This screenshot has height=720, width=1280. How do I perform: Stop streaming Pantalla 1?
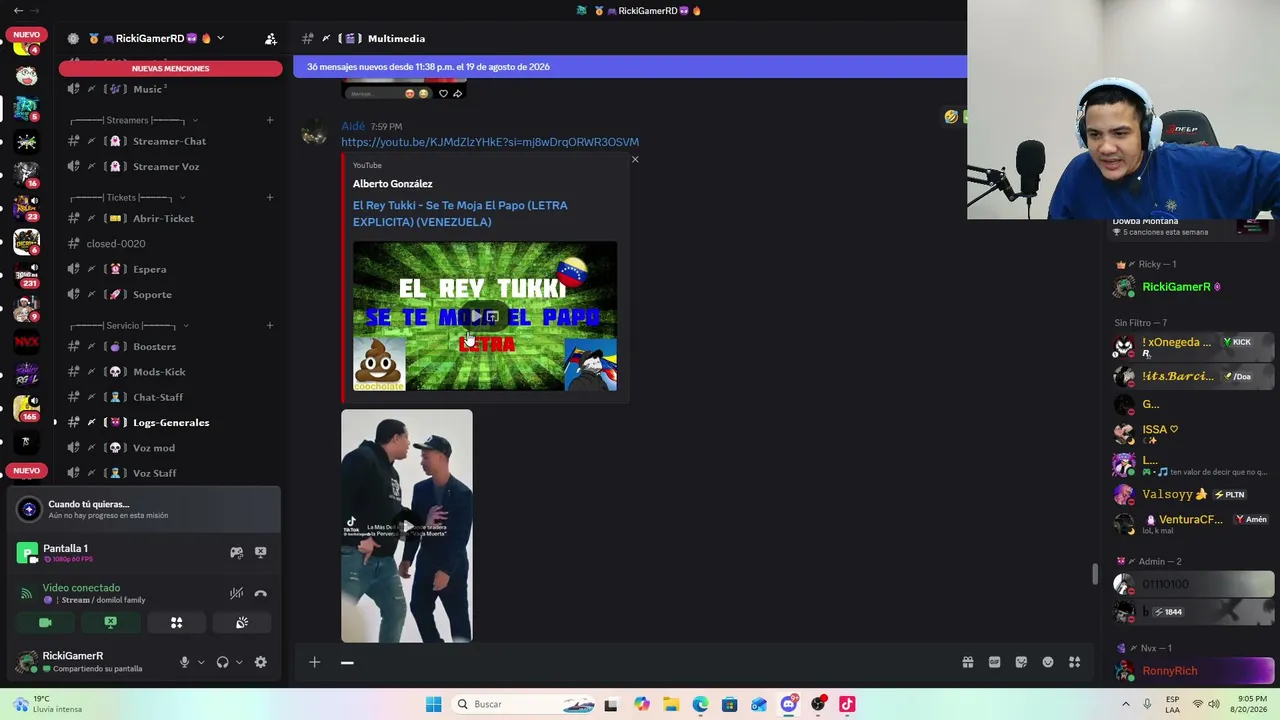point(260,552)
